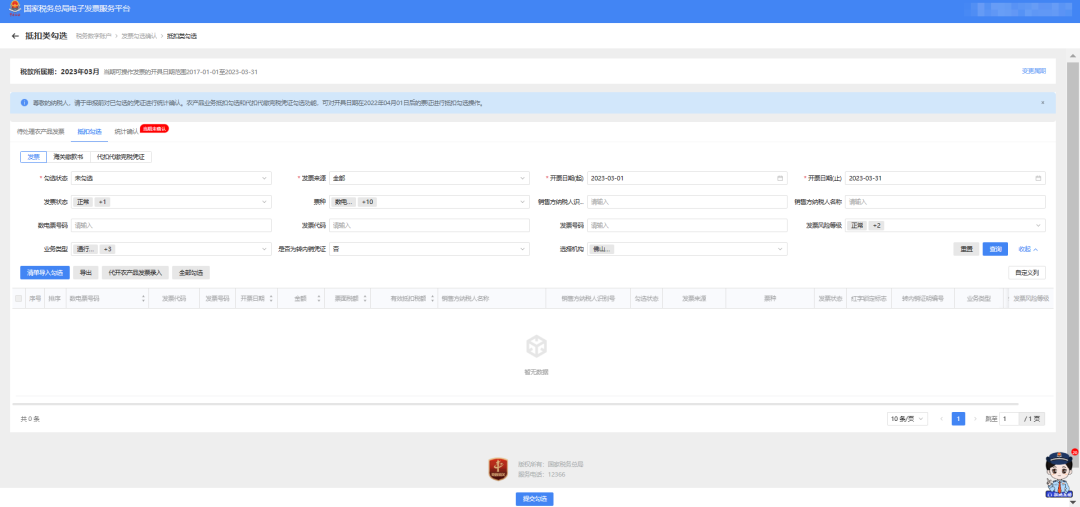This screenshot has width=1080, height=507.
Task: Close the blue notice banner
Action: [x=1041, y=102]
